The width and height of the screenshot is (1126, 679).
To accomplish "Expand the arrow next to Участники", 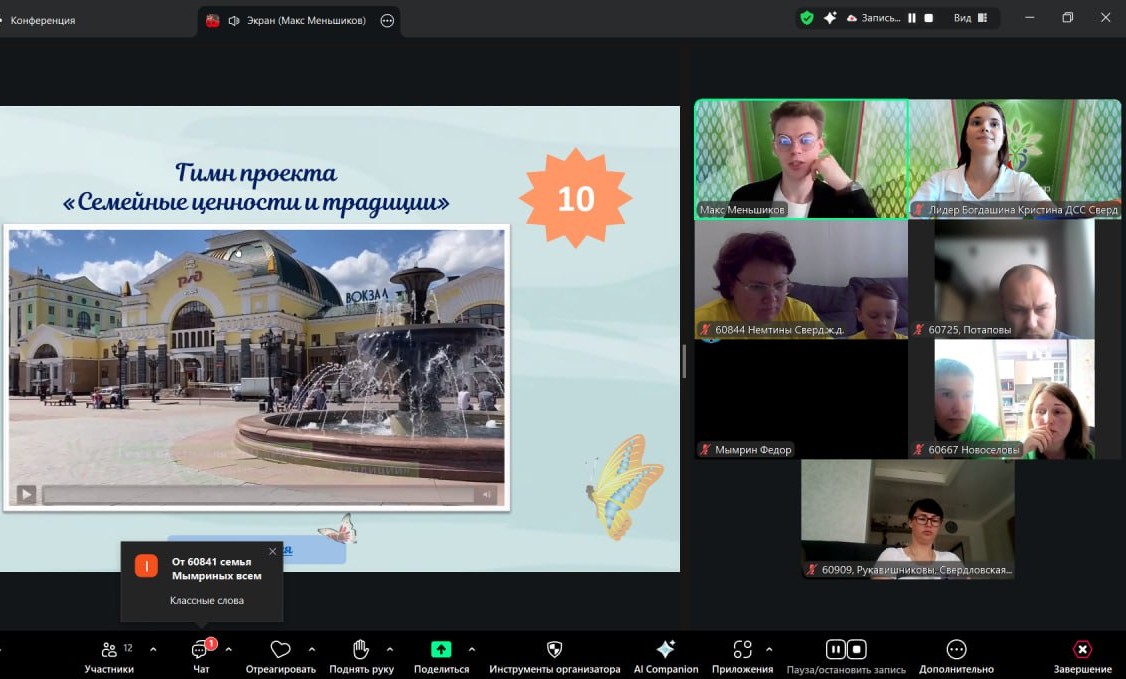I will point(153,649).
